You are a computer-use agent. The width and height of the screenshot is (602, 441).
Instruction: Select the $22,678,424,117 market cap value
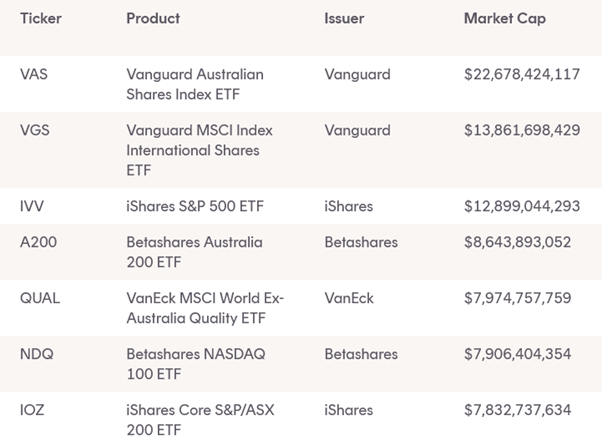click(x=522, y=75)
